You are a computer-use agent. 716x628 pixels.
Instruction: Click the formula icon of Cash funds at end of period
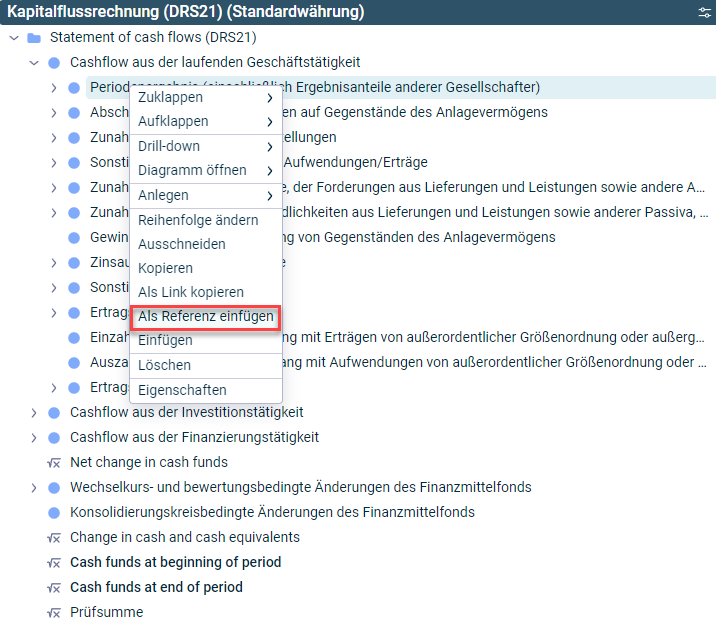point(54,588)
